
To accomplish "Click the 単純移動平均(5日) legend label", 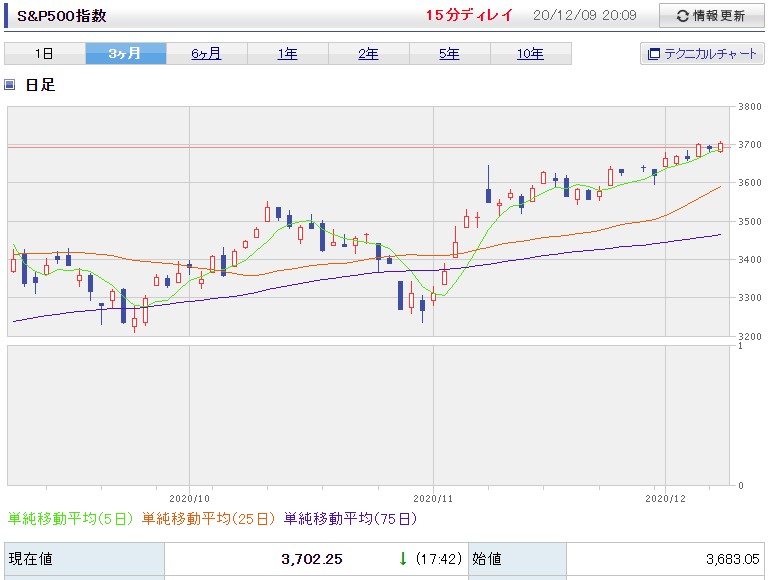I will pos(71,519).
